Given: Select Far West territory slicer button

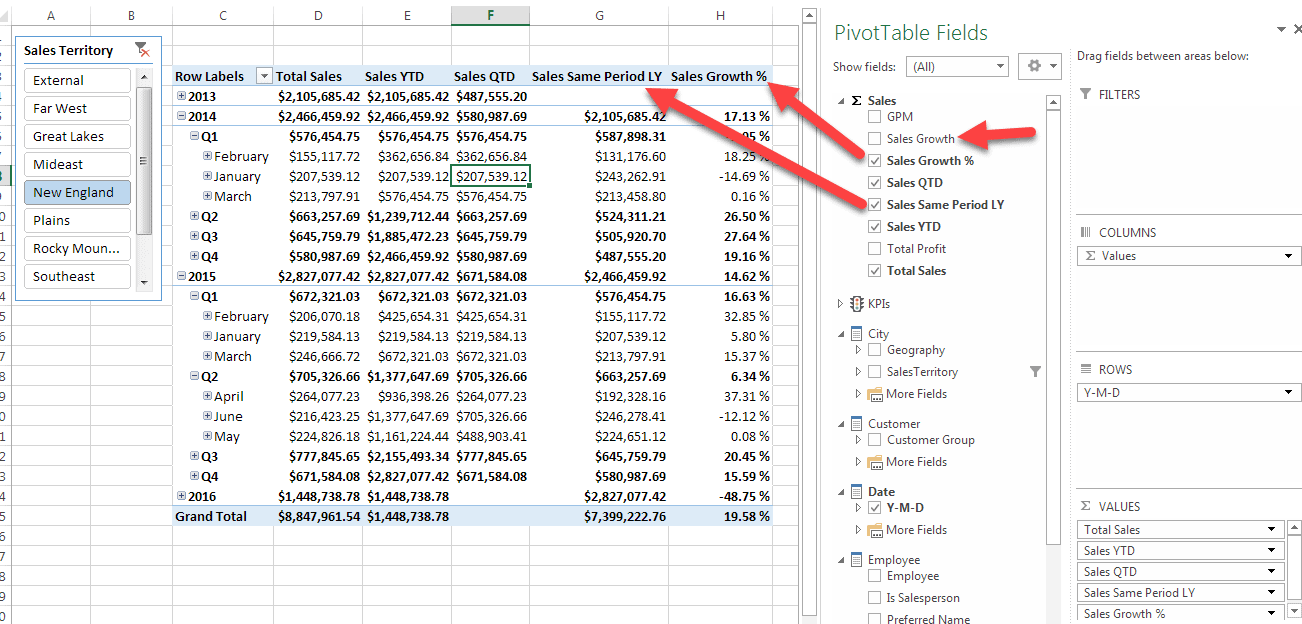Looking at the screenshot, I should click(77, 108).
